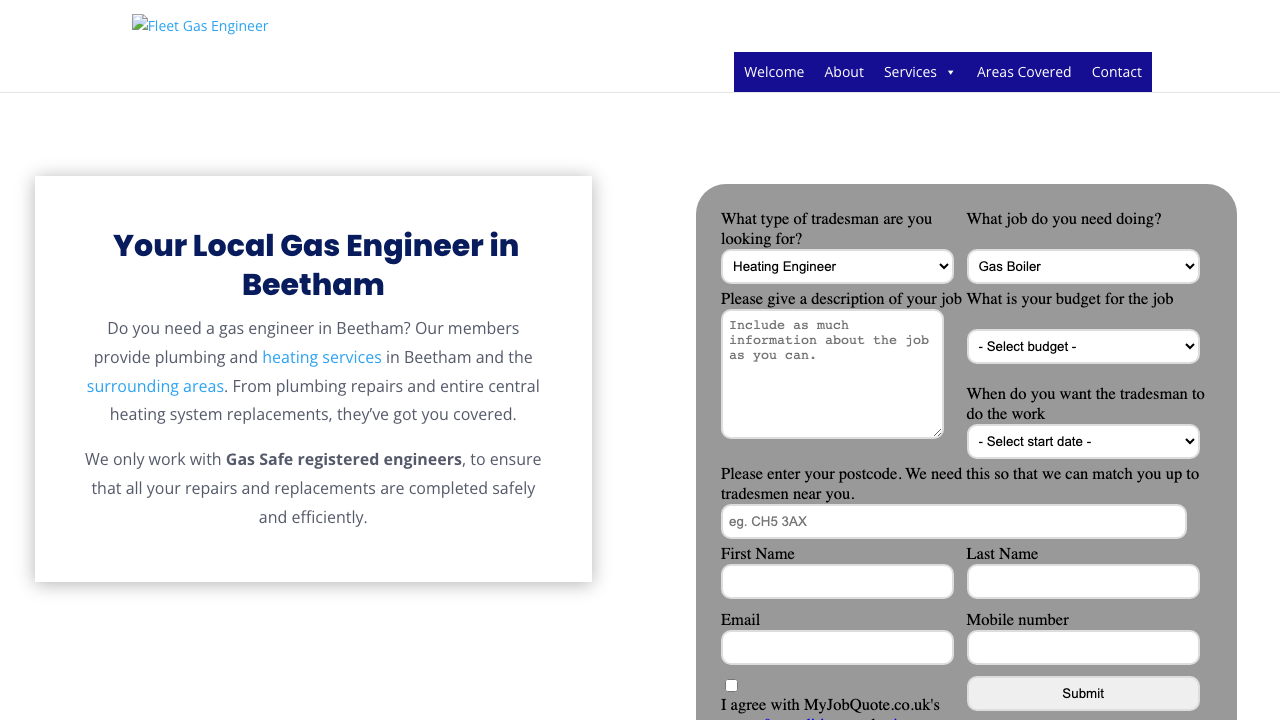Click the Mobile number input field

click(x=1083, y=647)
